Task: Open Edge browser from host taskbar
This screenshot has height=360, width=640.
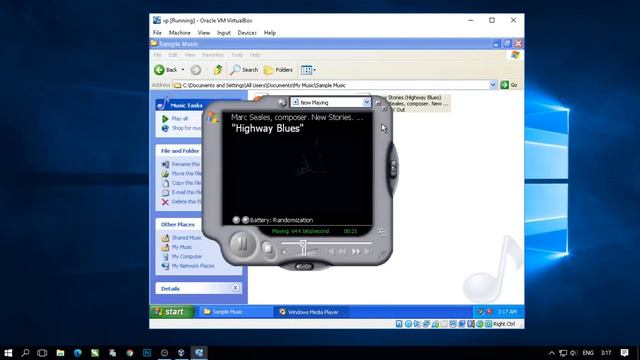Action: coord(78,353)
